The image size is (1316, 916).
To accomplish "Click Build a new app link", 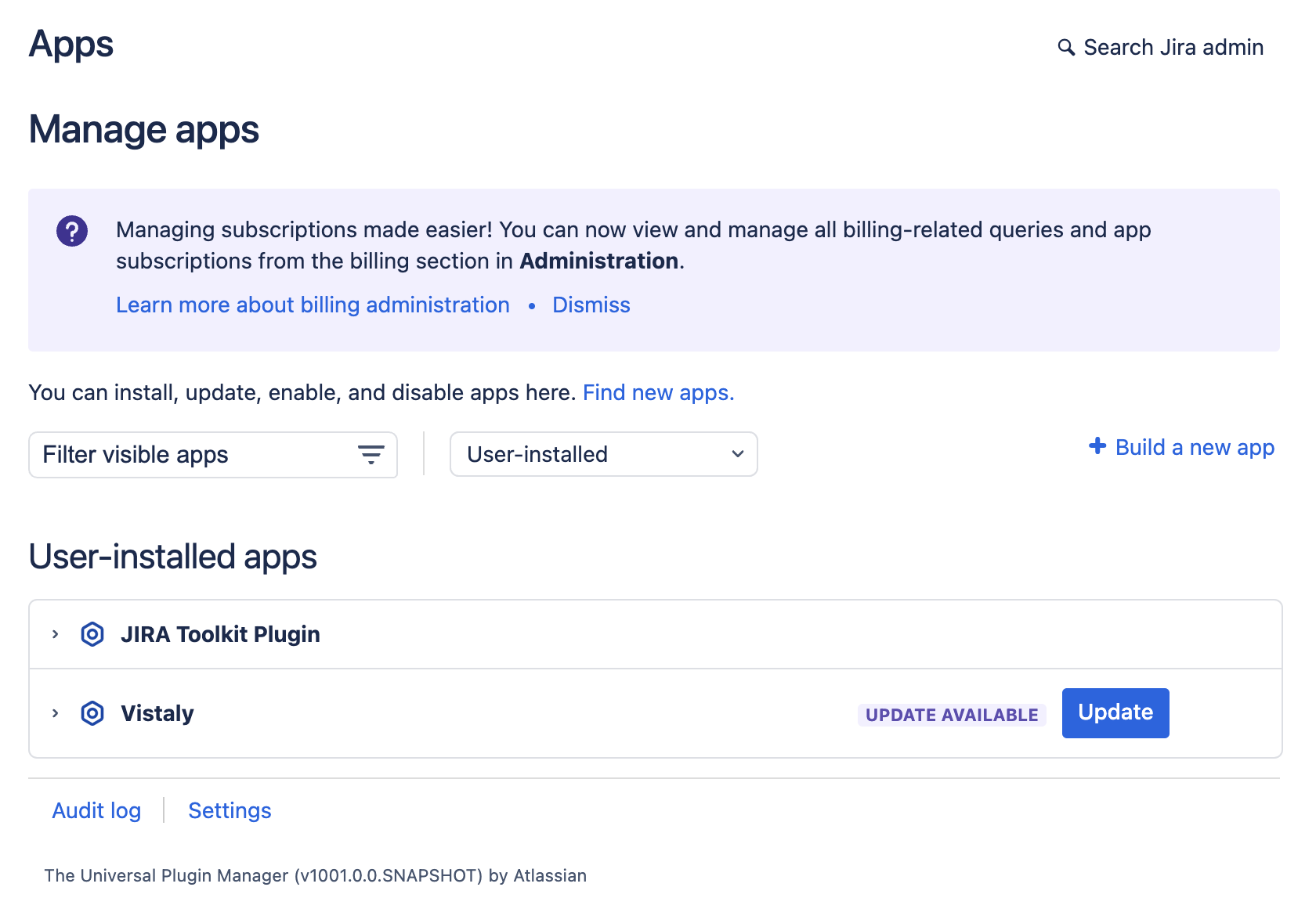I will pos(1182,447).
